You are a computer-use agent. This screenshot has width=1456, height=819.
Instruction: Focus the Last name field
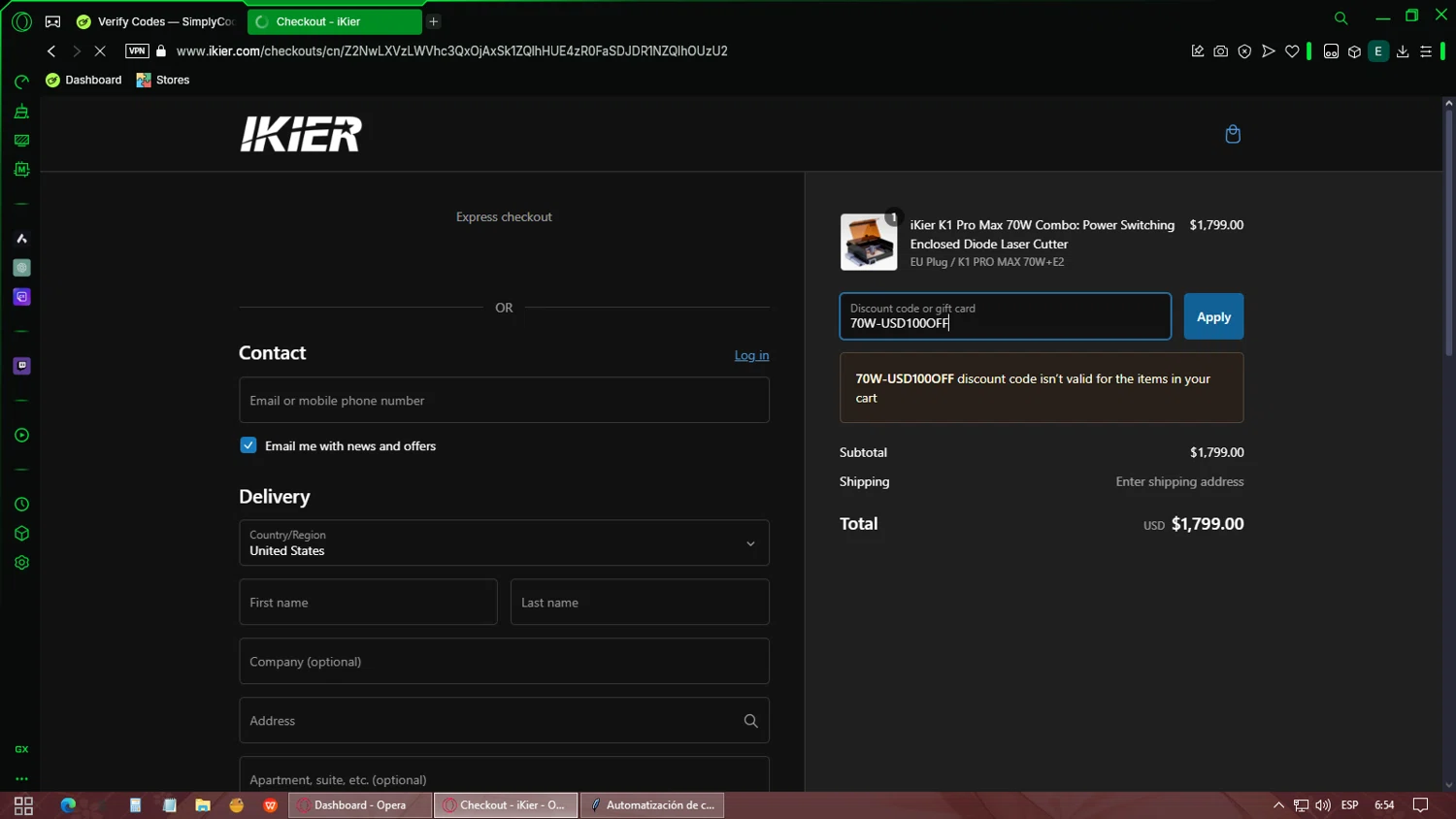(640, 602)
